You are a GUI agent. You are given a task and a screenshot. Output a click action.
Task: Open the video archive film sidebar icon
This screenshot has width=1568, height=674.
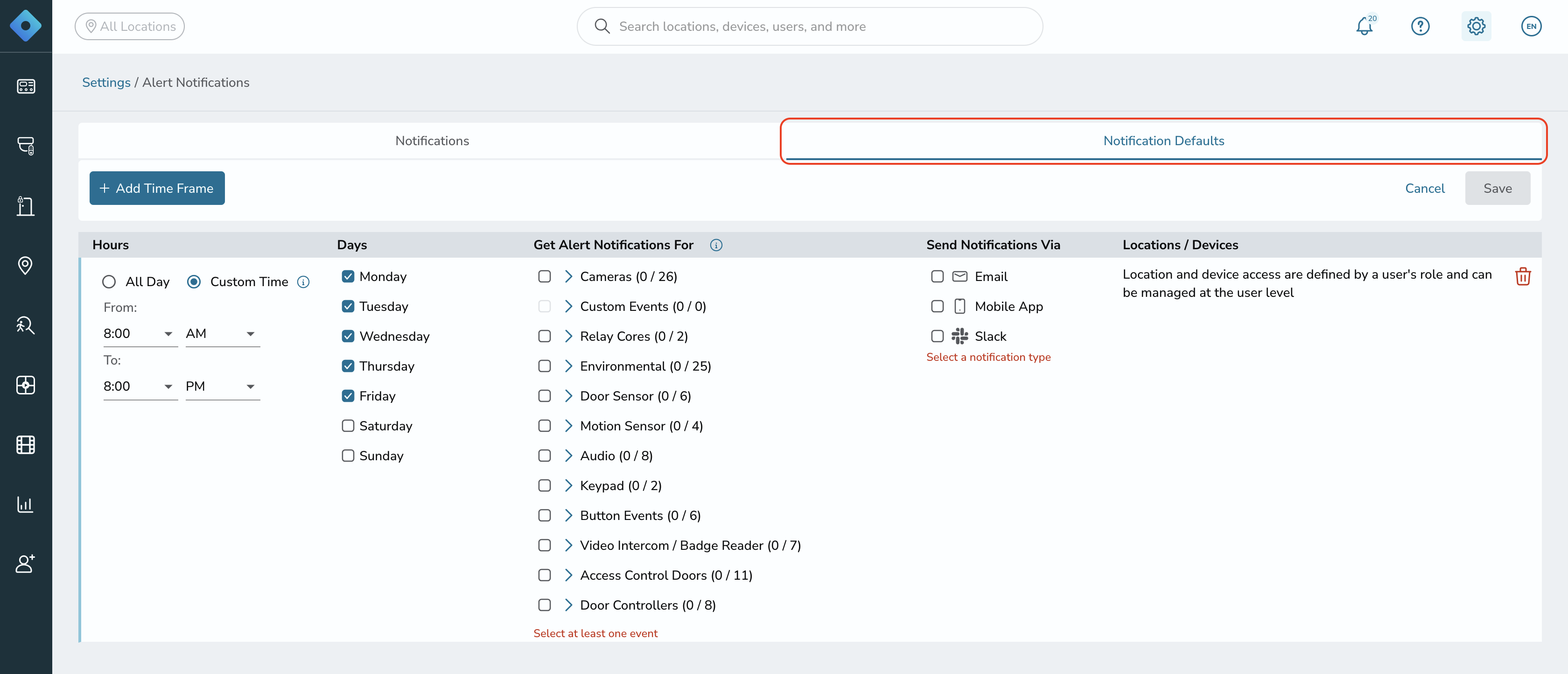(x=26, y=444)
